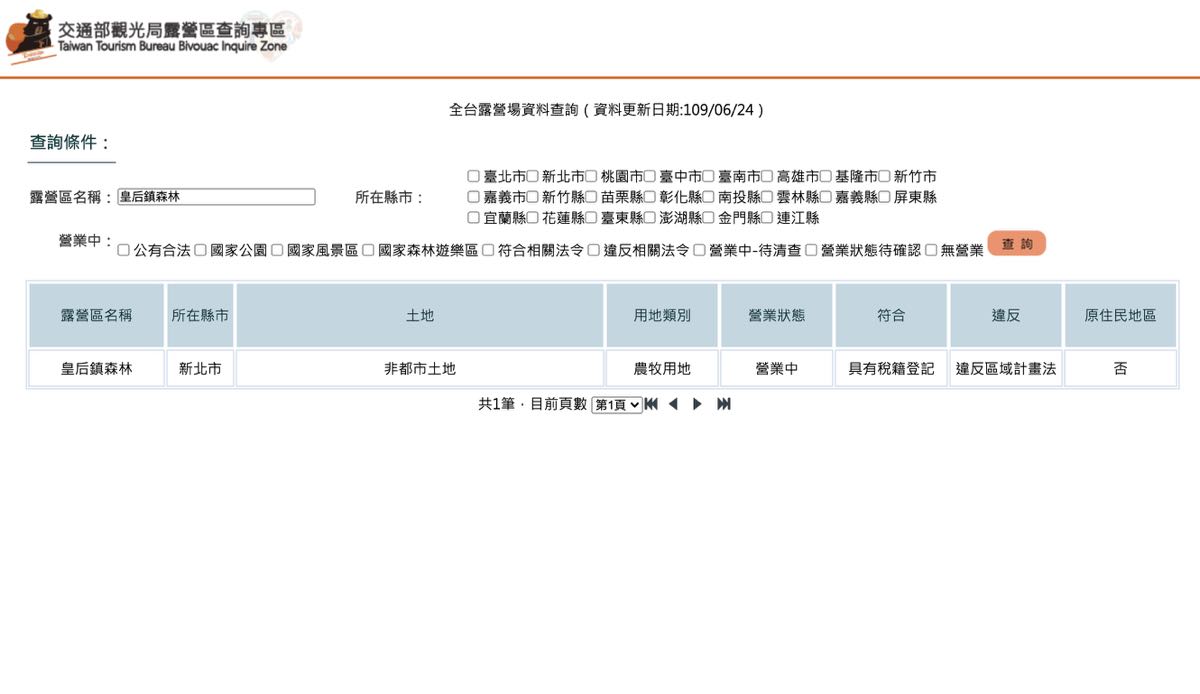This screenshot has width=1200, height=694.
Task: Check the 無營業 checkbox
Action: [931, 250]
